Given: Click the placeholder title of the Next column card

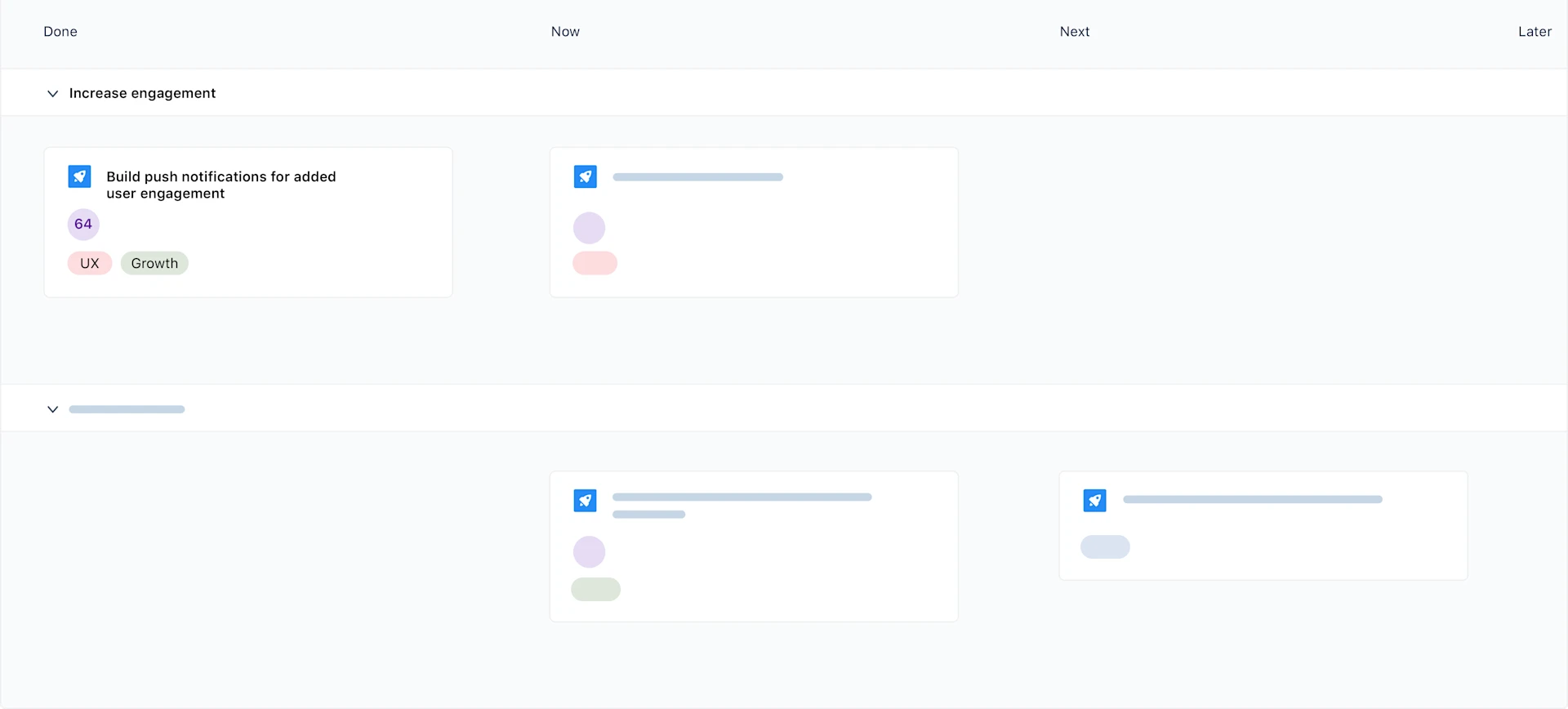Looking at the screenshot, I should click(1253, 499).
